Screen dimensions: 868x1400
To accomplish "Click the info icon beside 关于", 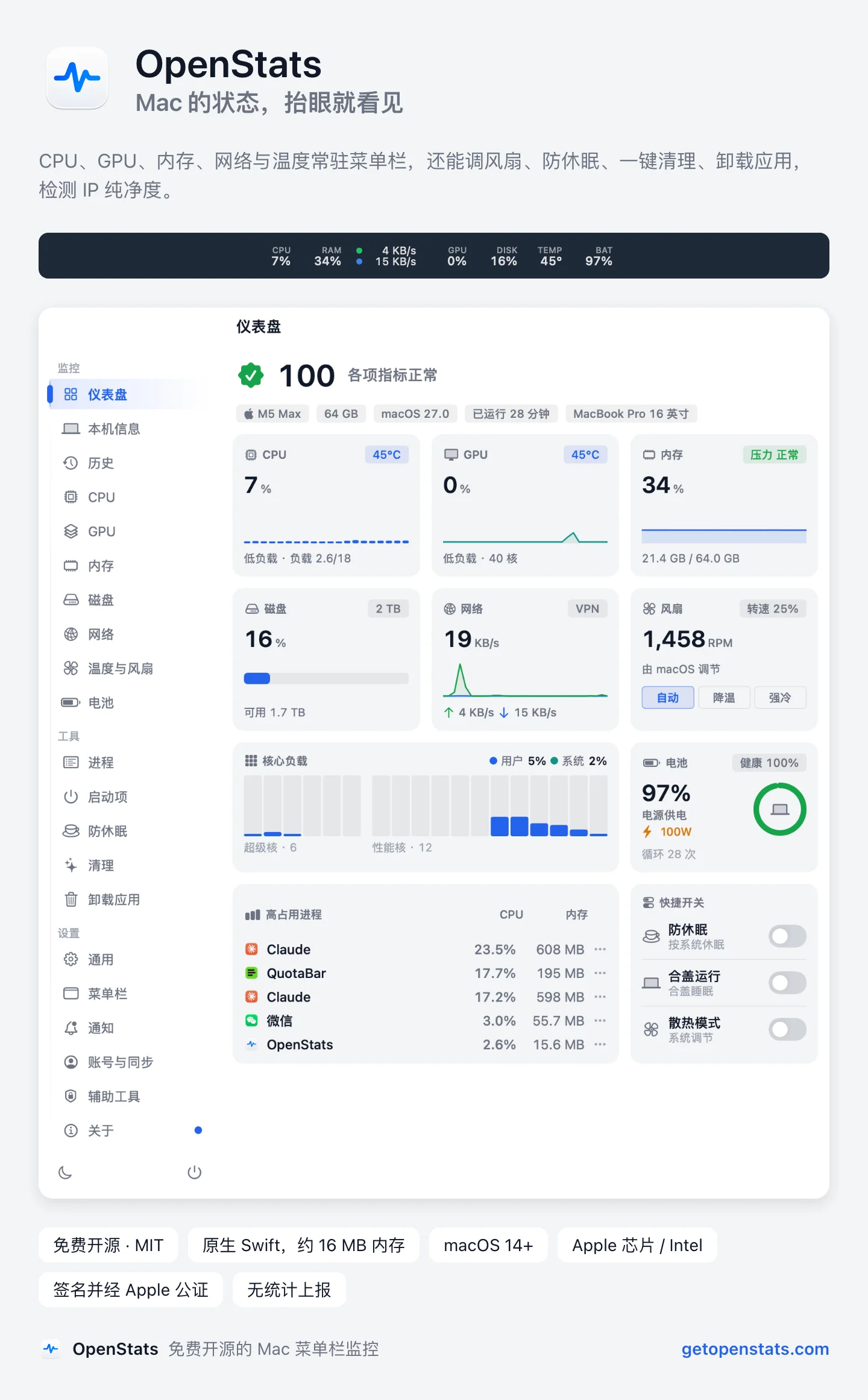I will [x=71, y=1130].
